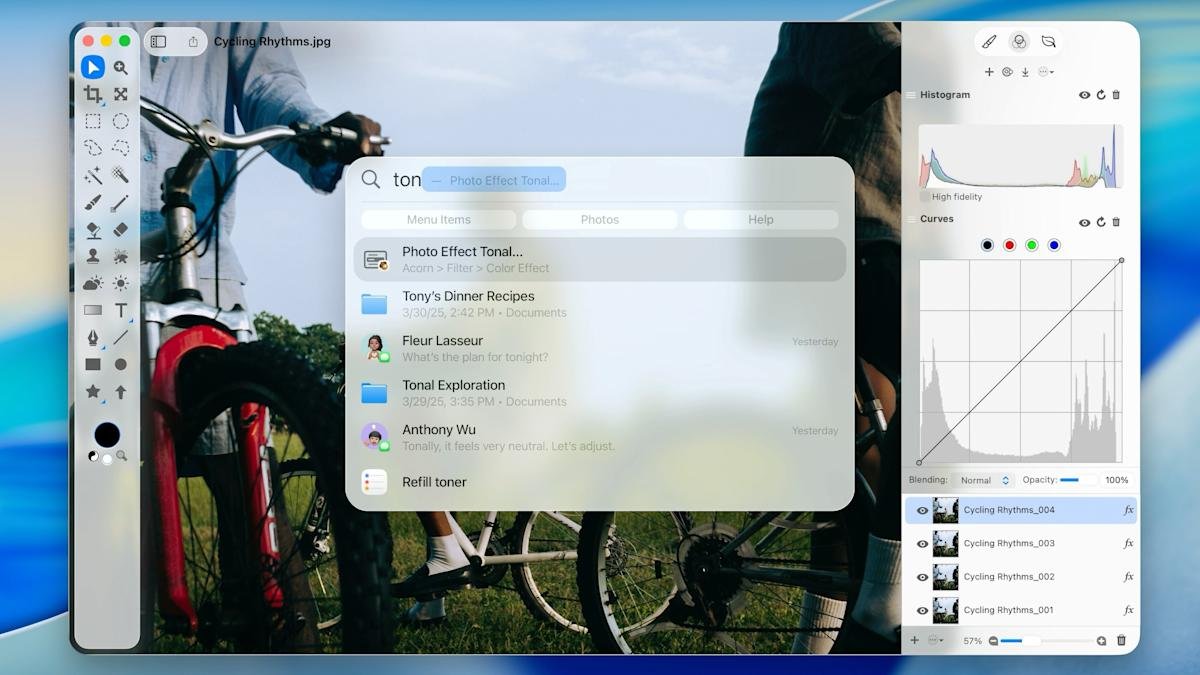1200x675 pixels.
Task: Select the Crop tool
Action: (92, 94)
